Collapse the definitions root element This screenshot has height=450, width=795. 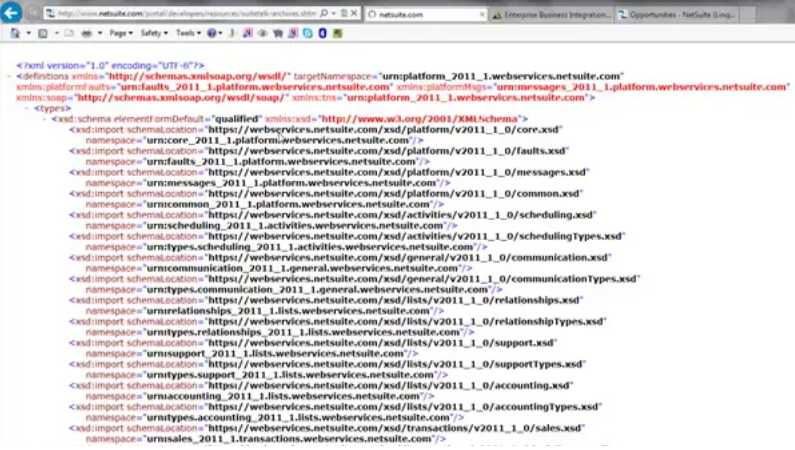(9, 77)
